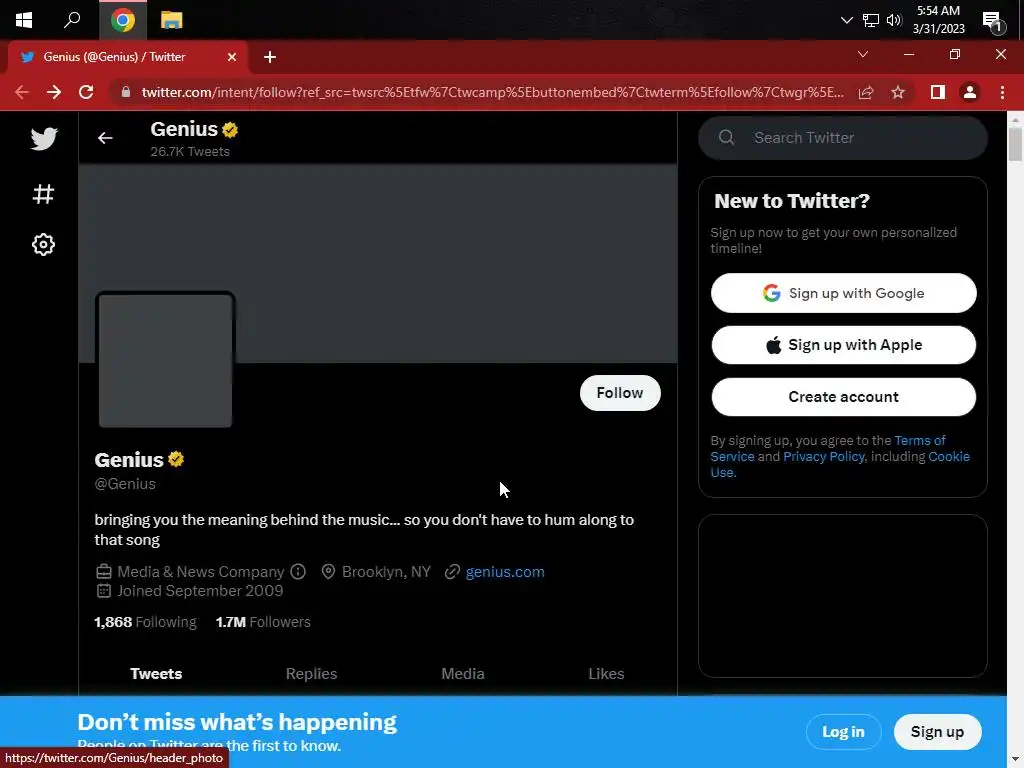Open the Explore hashtag icon
The width and height of the screenshot is (1024, 768).
[44, 194]
